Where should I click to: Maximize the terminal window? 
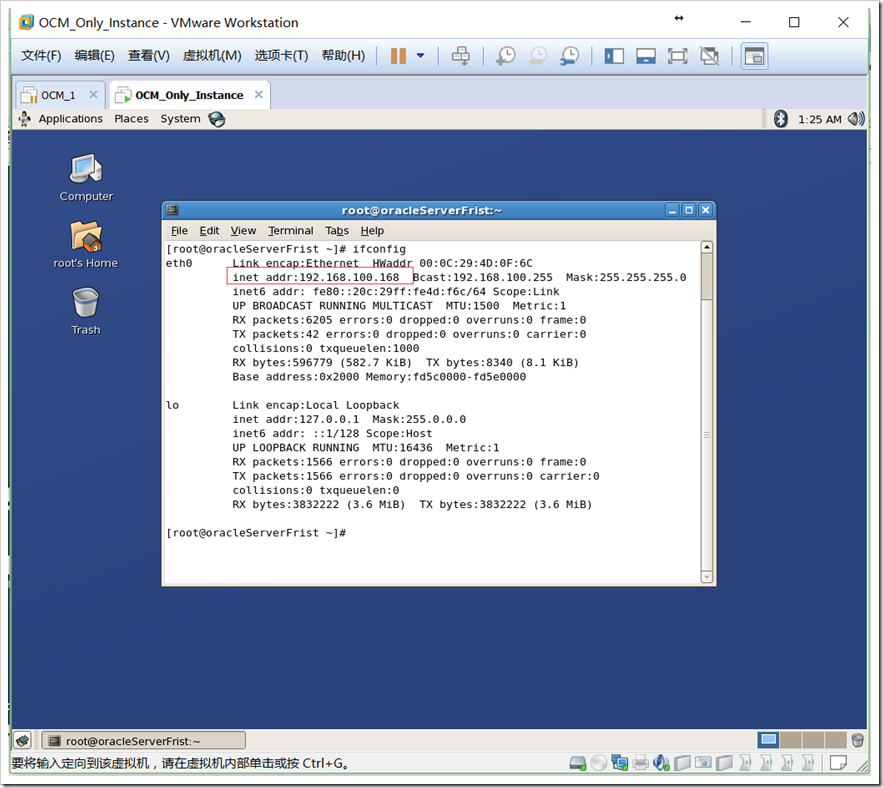pyautogui.click(x=688, y=210)
